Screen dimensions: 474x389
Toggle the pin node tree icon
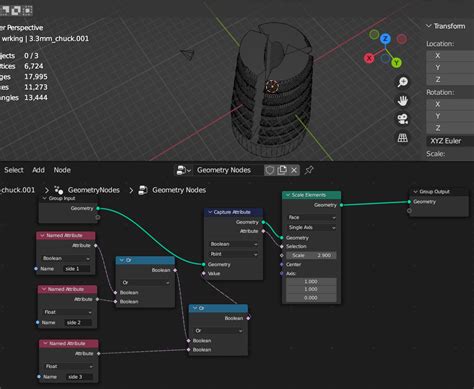point(309,170)
